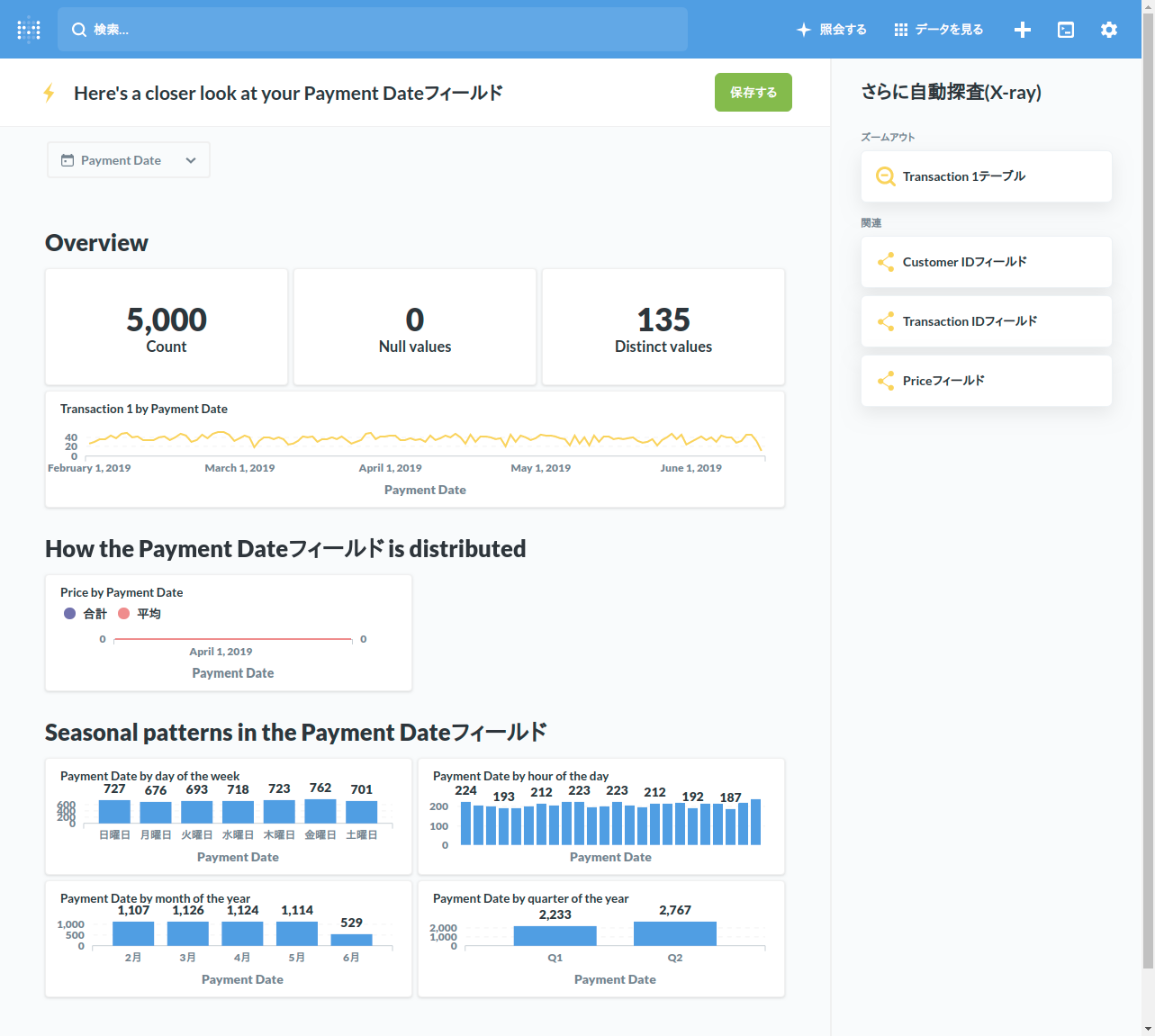Open 照会する to ask a question
Viewport: 1155px width, 1036px height.
pyautogui.click(x=832, y=30)
